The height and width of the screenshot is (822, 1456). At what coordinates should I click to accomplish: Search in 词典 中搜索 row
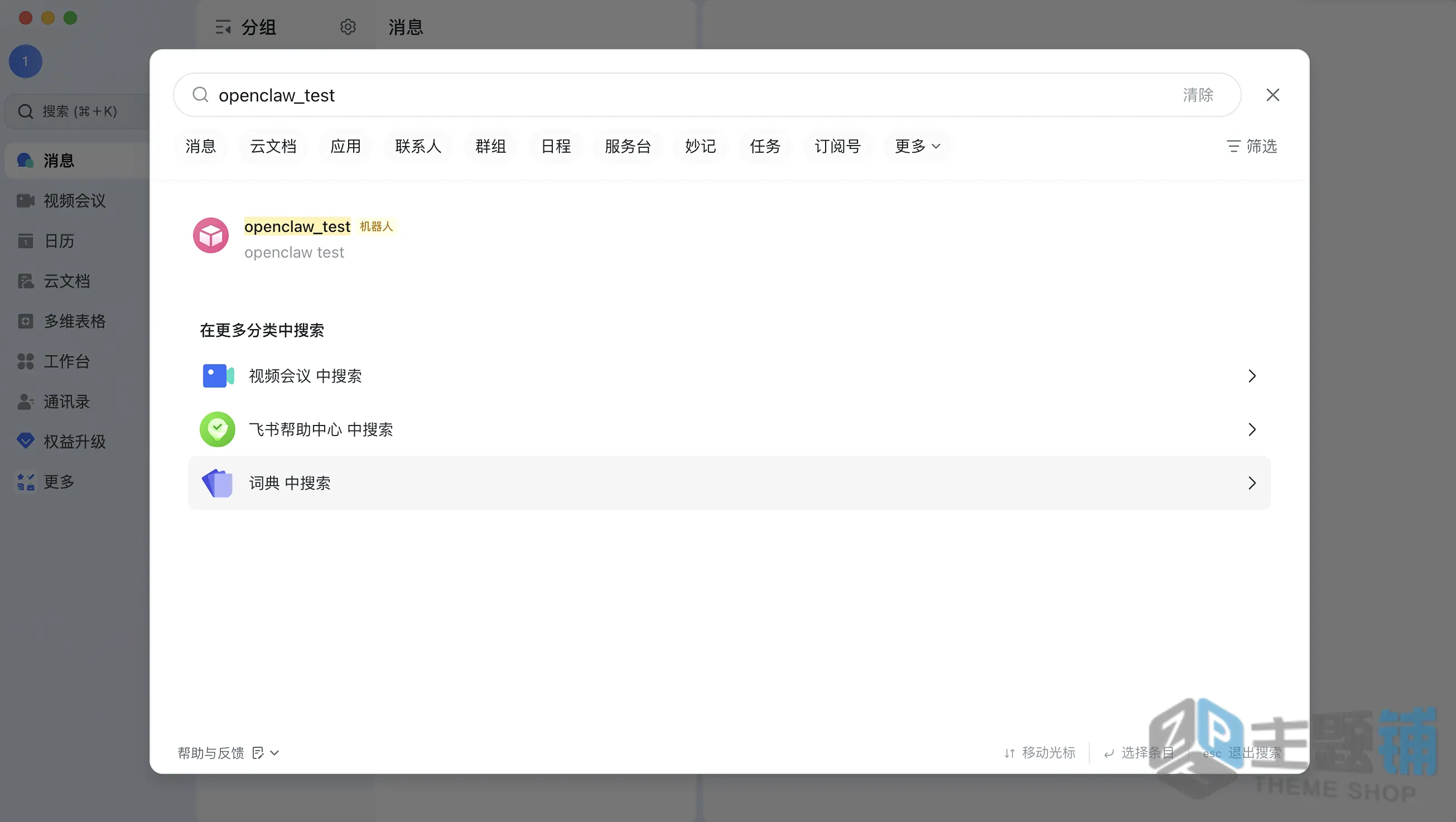click(729, 483)
